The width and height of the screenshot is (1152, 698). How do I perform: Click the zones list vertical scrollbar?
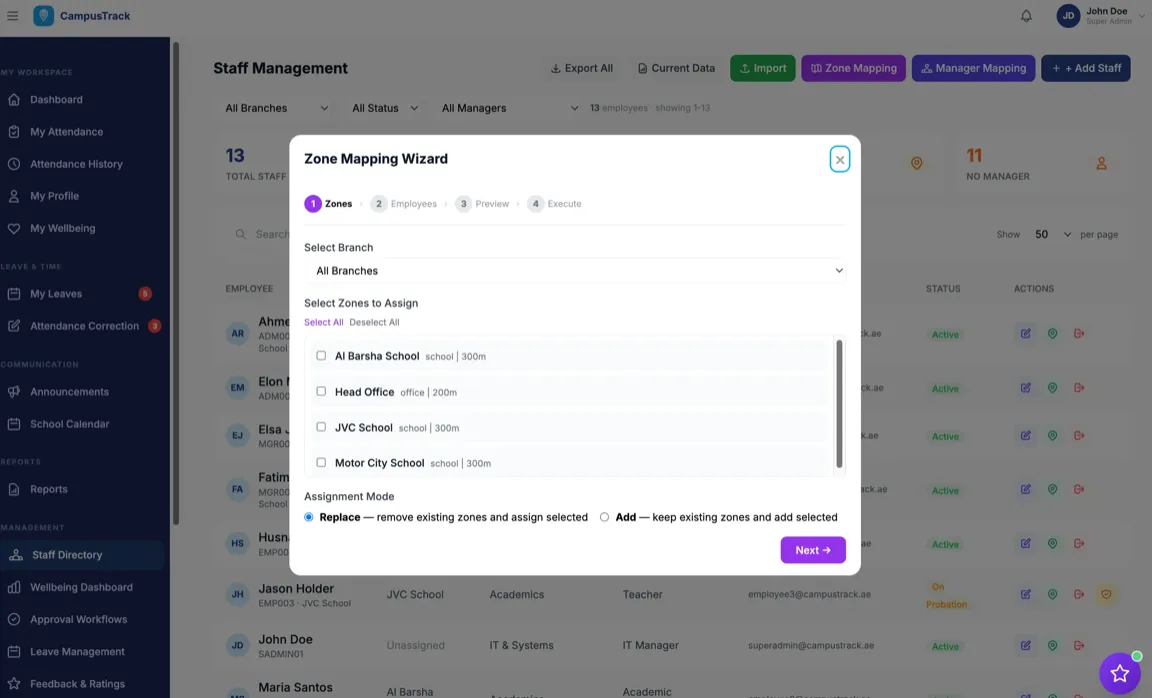click(x=839, y=404)
